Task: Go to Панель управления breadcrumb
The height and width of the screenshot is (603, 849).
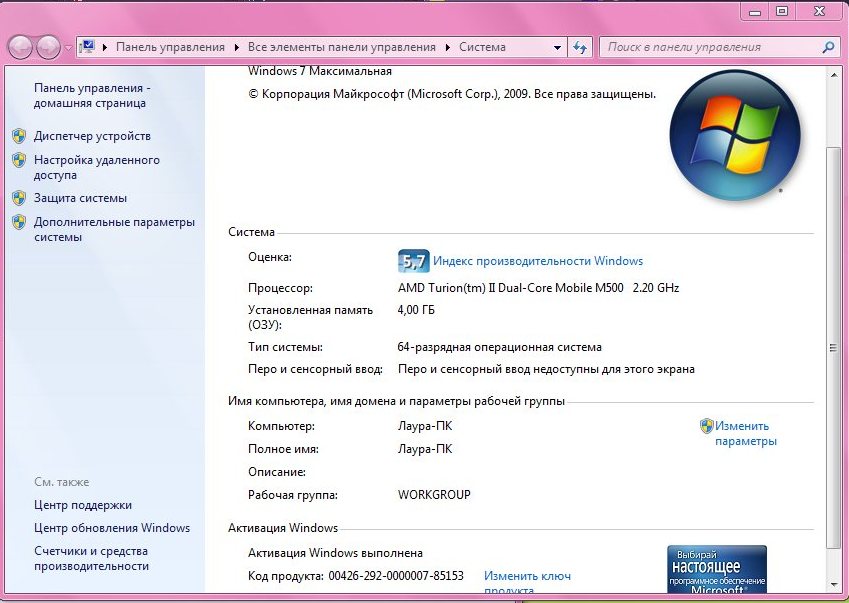Action: tap(170, 47)
